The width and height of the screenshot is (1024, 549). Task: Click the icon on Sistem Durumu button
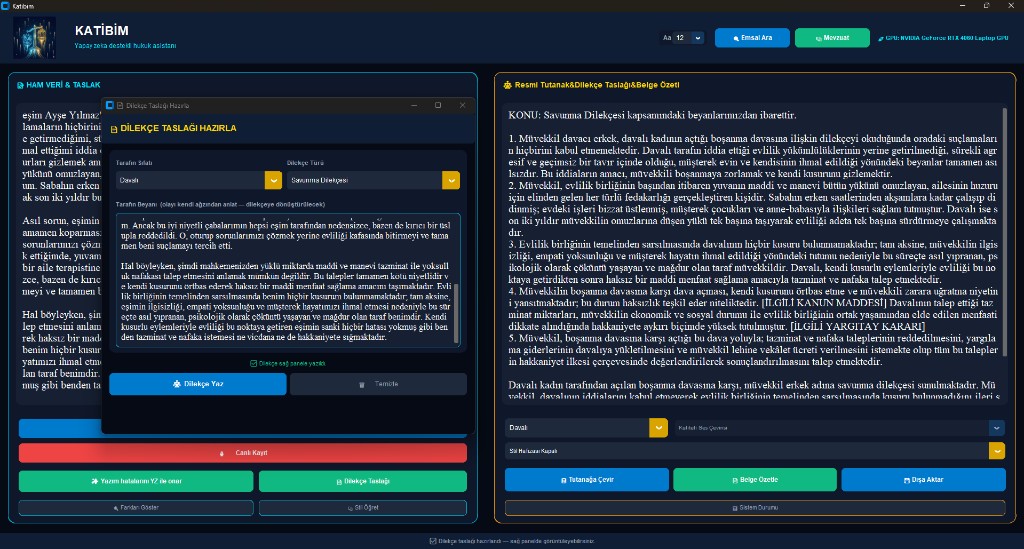point(735,508)
